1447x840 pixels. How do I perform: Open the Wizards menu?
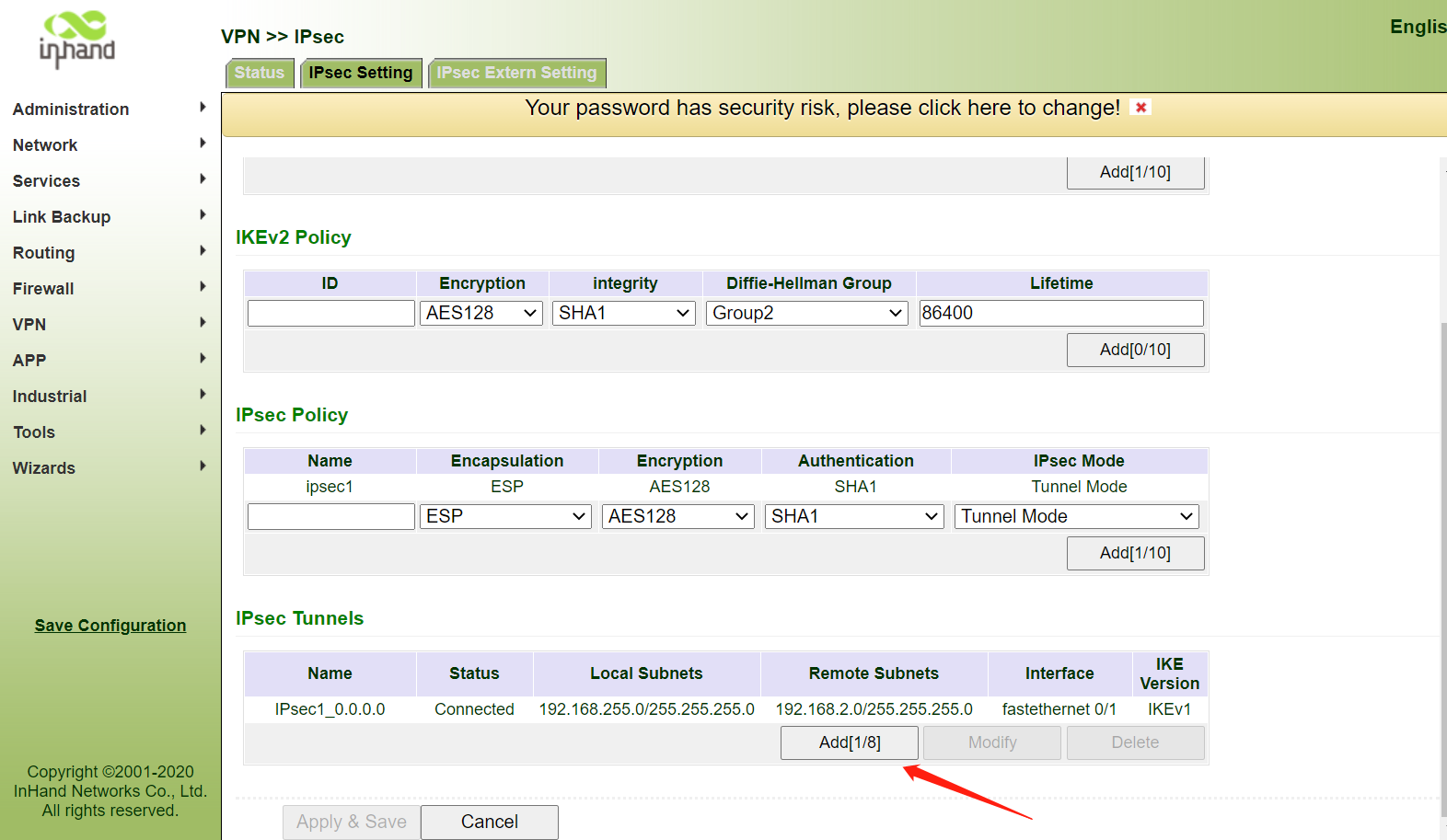(44, 468)
